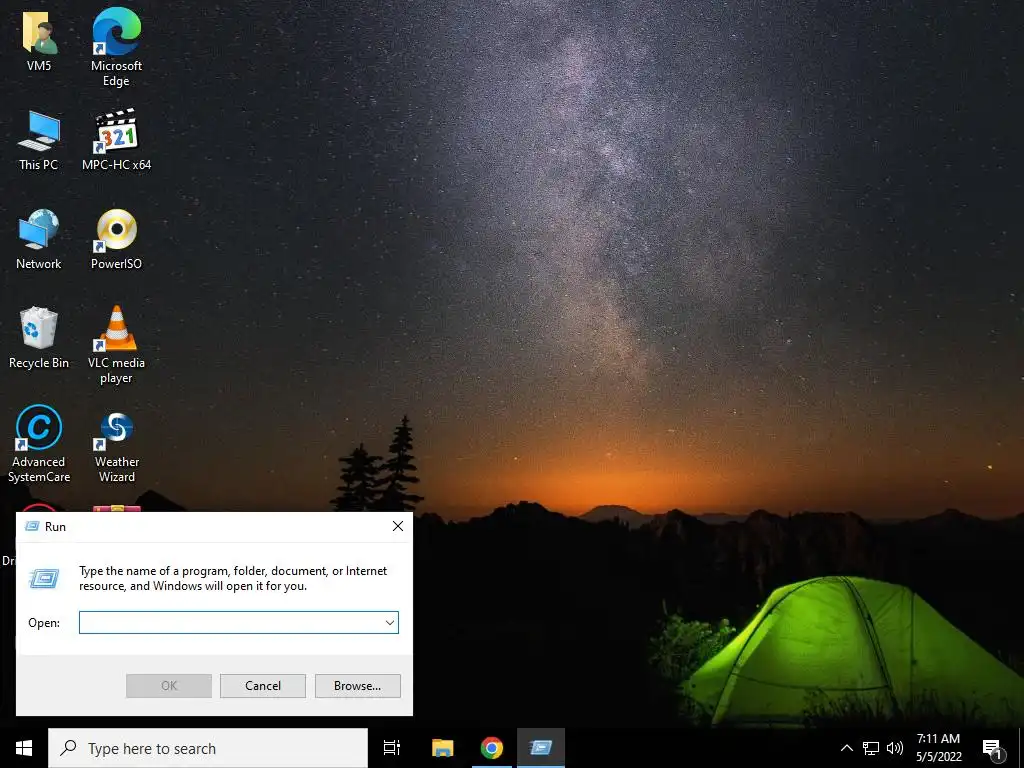Select Weather Wizard desktop shortcut
Screen dimensions: 1024x768
pyautogui.click(x=116, y=447)
